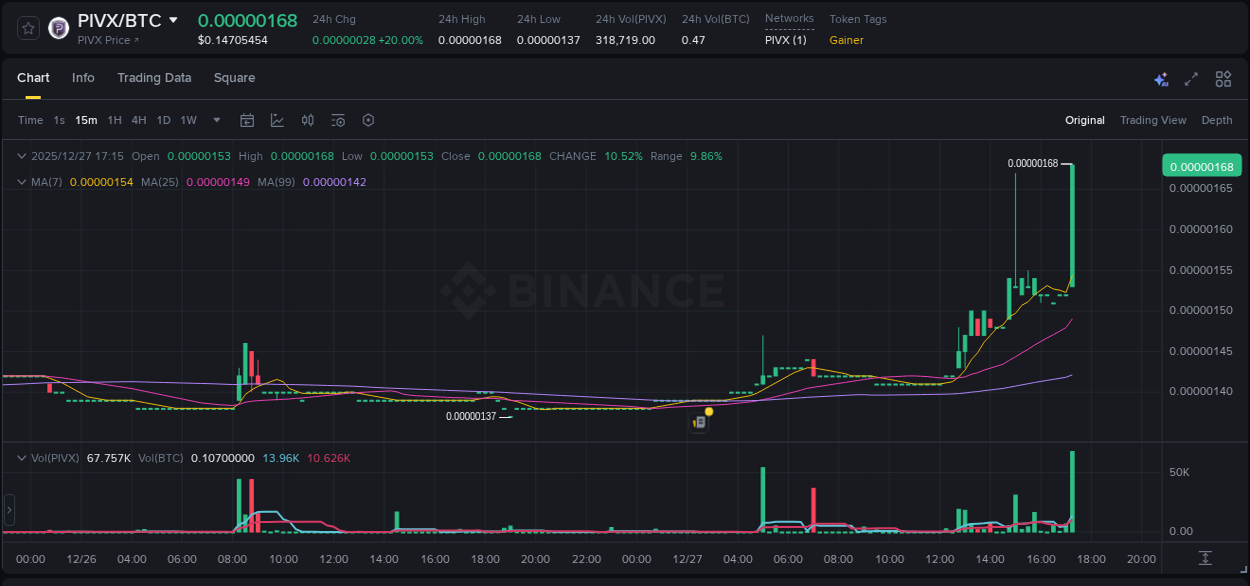This screenshot has height=586, width=1250.
Task: Open the chart style overlay icon
Action: (276, 120)
